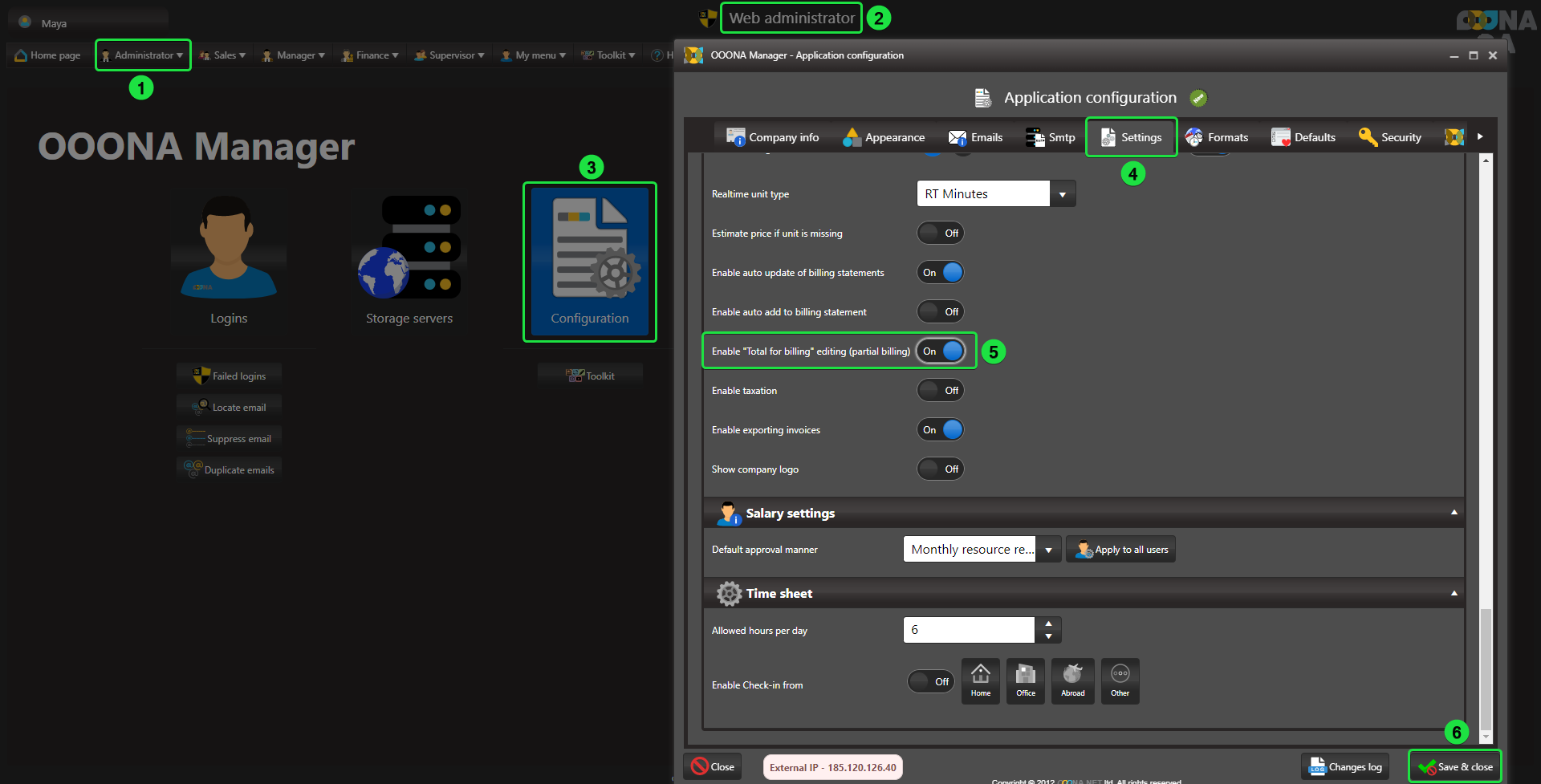Open the Configuration icon tile
The width and height of the screenshot is (1541, 784).
coord(590,257)
